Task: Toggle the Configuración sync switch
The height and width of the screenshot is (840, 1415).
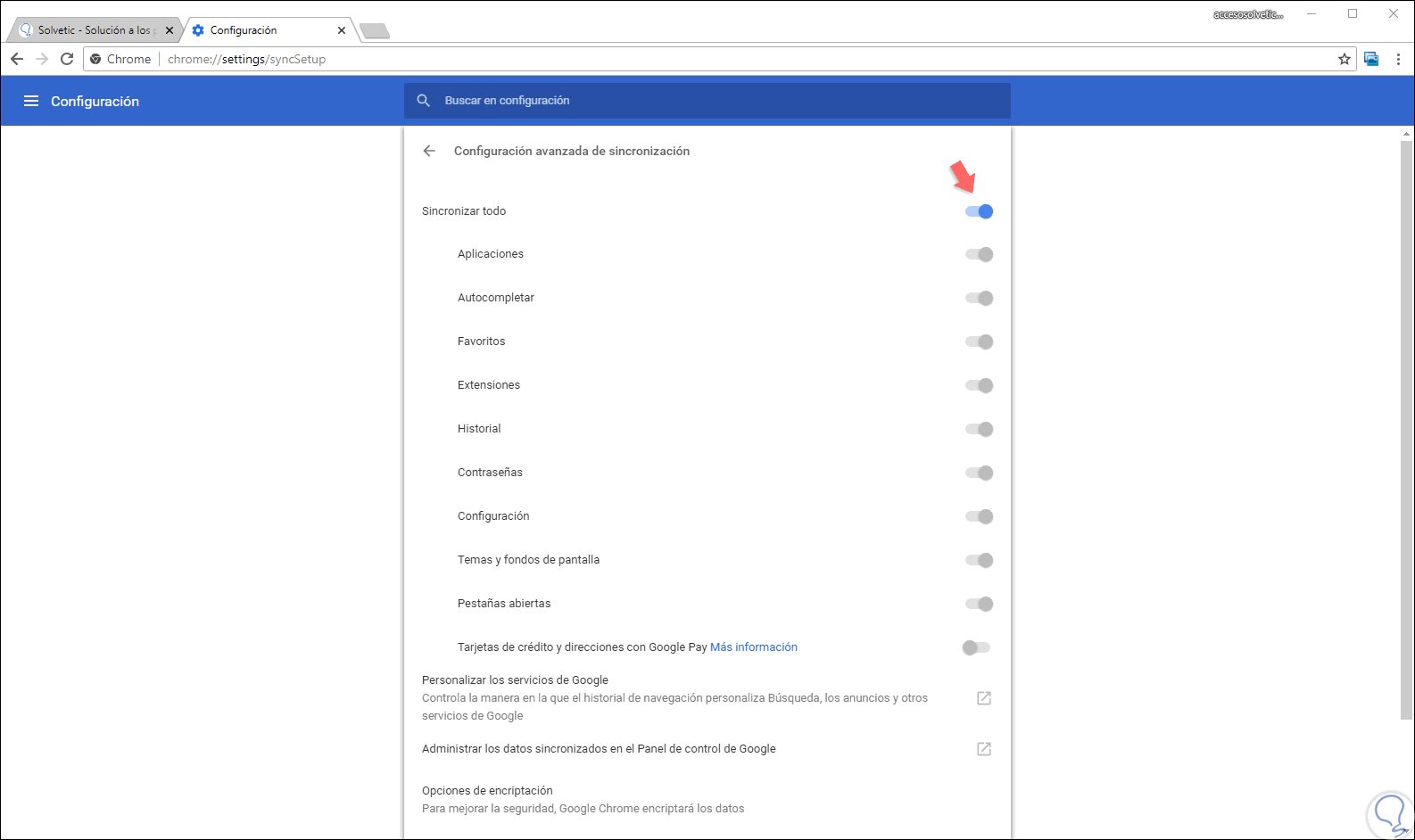Action: 979,516
